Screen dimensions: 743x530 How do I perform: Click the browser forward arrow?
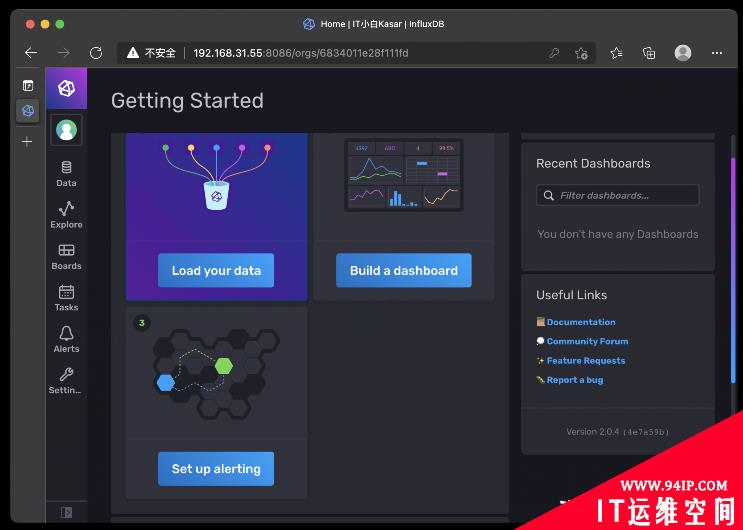point(63,53)
